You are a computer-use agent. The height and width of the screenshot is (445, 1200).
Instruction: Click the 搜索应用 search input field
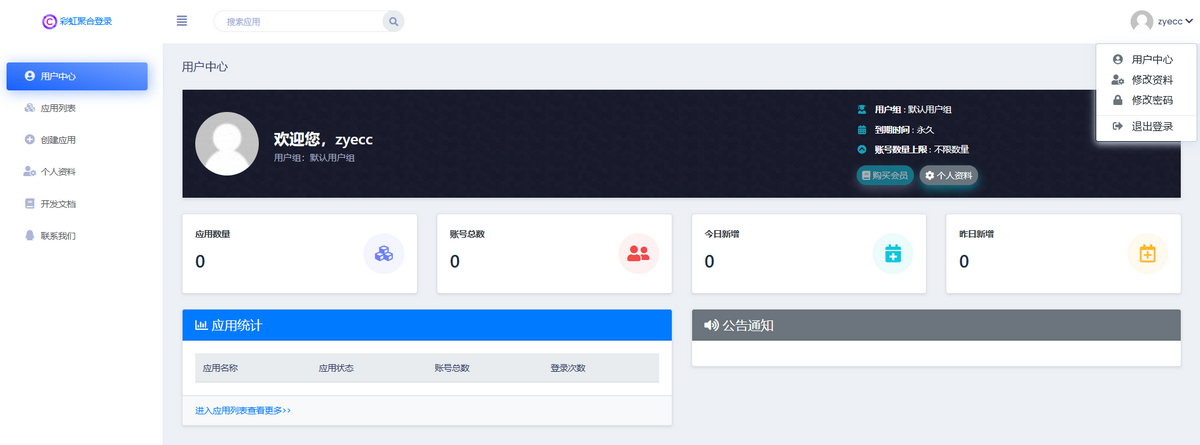tap(300, 21)
